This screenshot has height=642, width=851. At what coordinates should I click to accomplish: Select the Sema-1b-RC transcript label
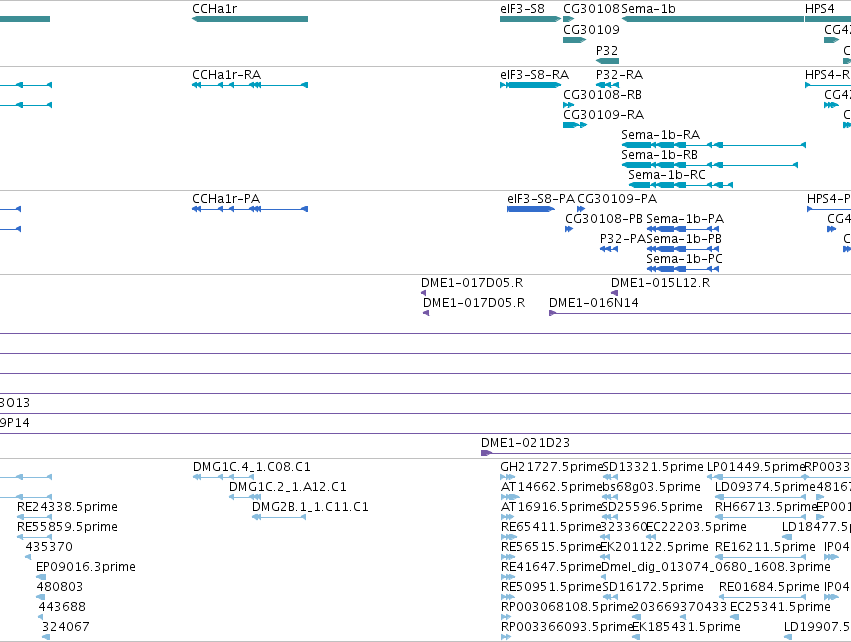tap(667, 175)
